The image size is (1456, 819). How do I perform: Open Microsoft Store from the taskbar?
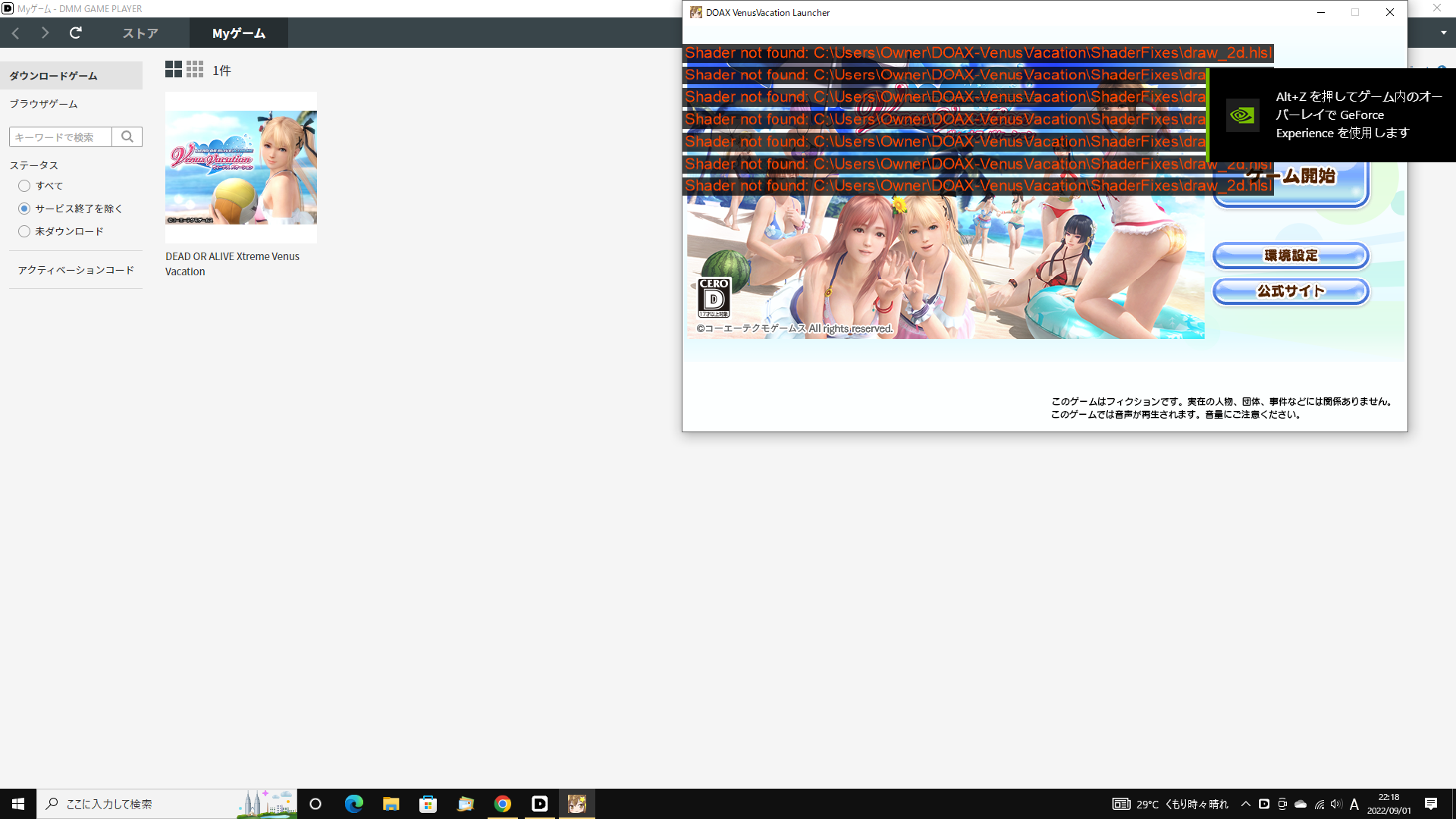tap(428, 804)
